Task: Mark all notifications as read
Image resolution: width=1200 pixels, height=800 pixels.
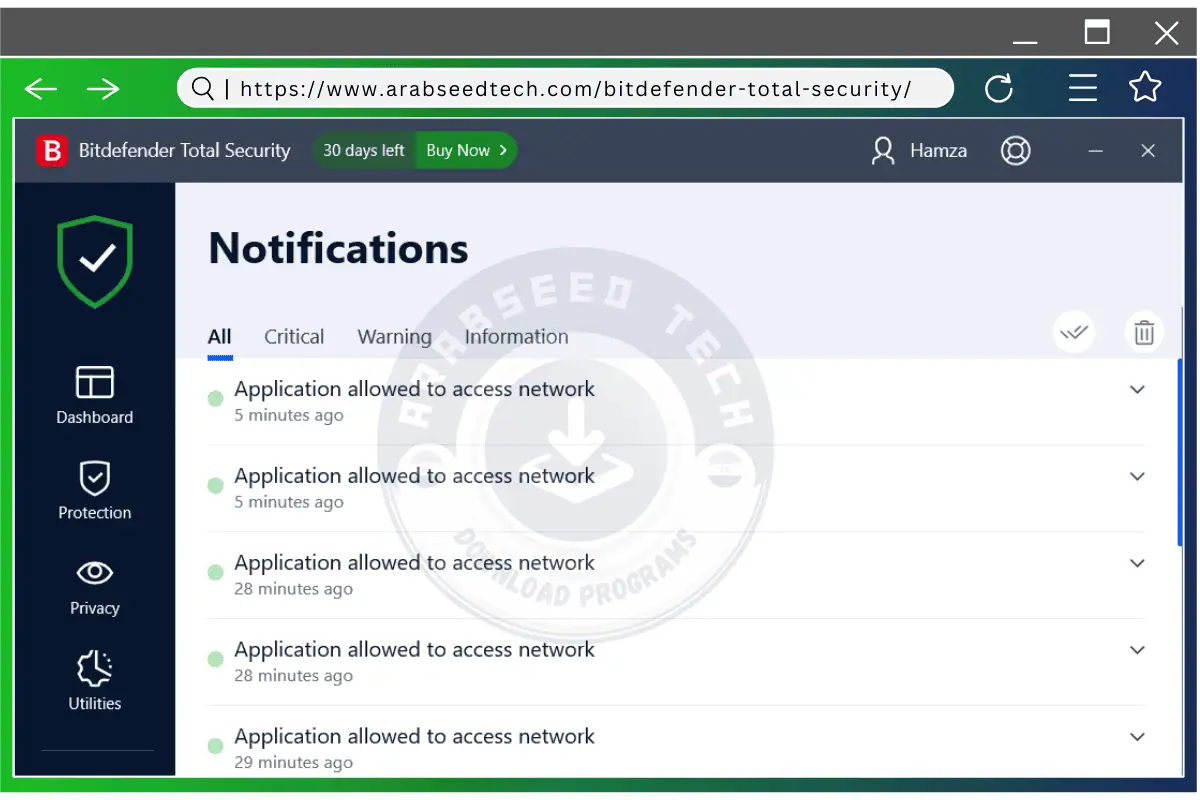Action: 1073,331
